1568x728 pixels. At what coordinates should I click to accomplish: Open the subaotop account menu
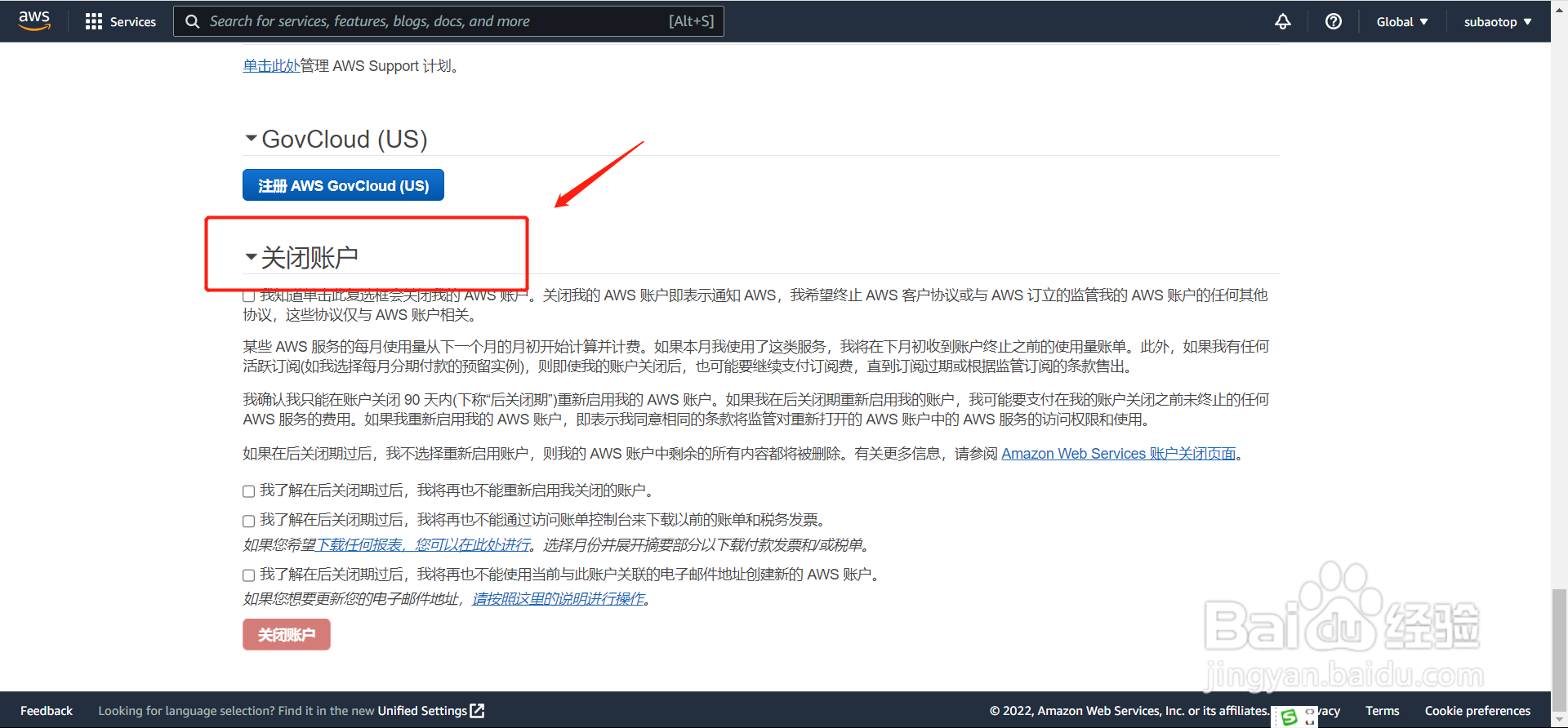[x=1498, y=22]
